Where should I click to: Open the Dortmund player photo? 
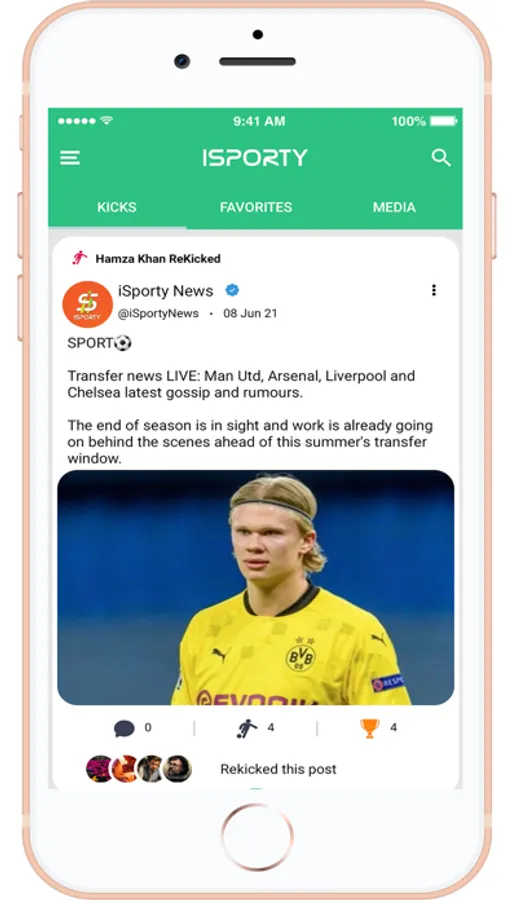(x=256, y=587)
